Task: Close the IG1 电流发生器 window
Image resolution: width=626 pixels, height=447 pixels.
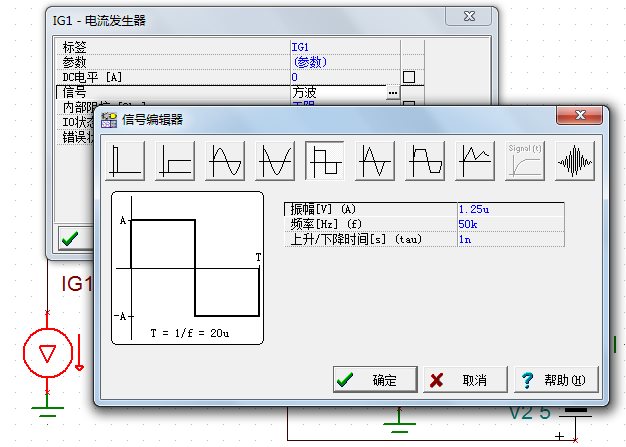Action: tap(469, 16)
